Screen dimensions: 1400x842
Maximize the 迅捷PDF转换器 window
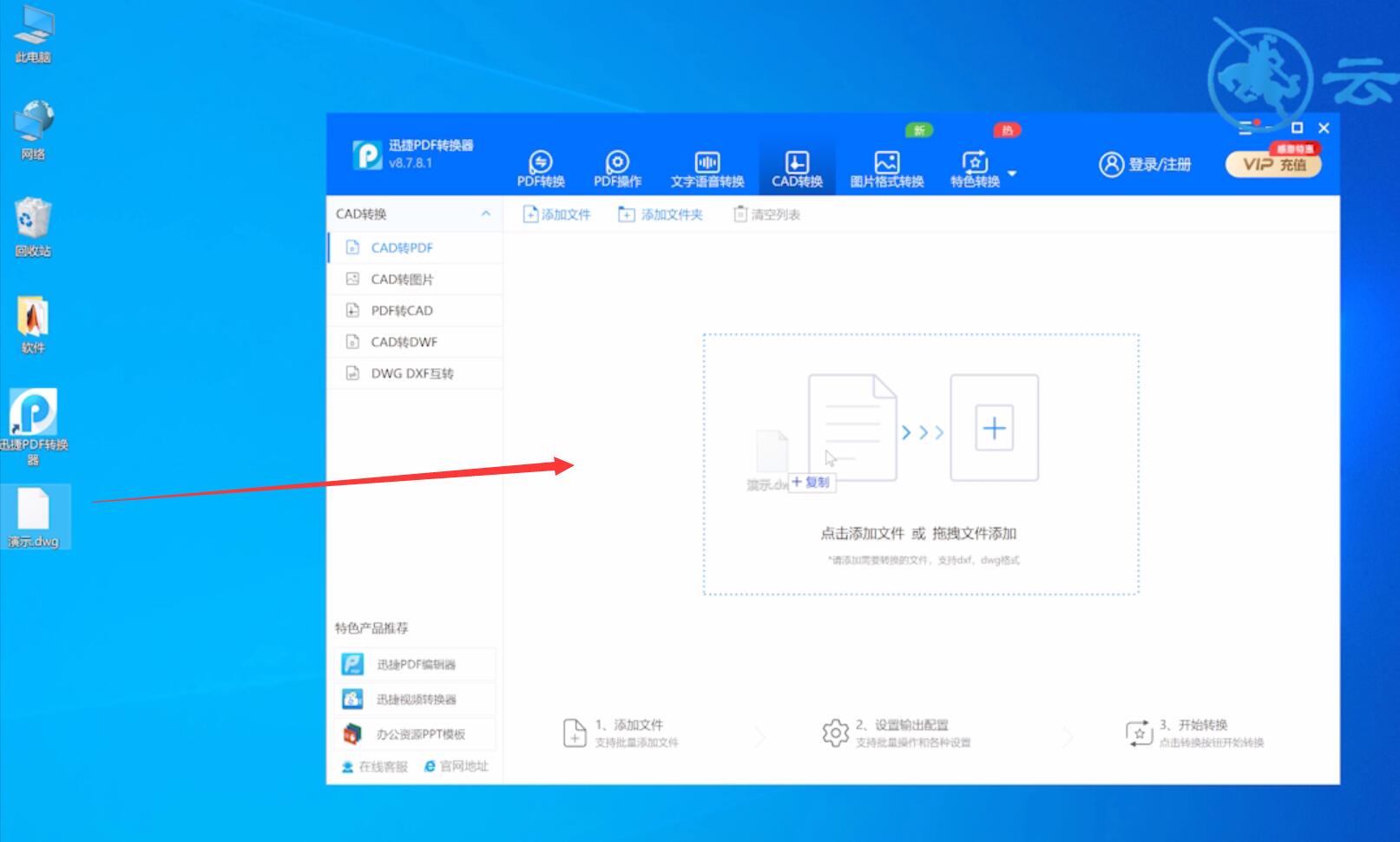[1297, 128]
